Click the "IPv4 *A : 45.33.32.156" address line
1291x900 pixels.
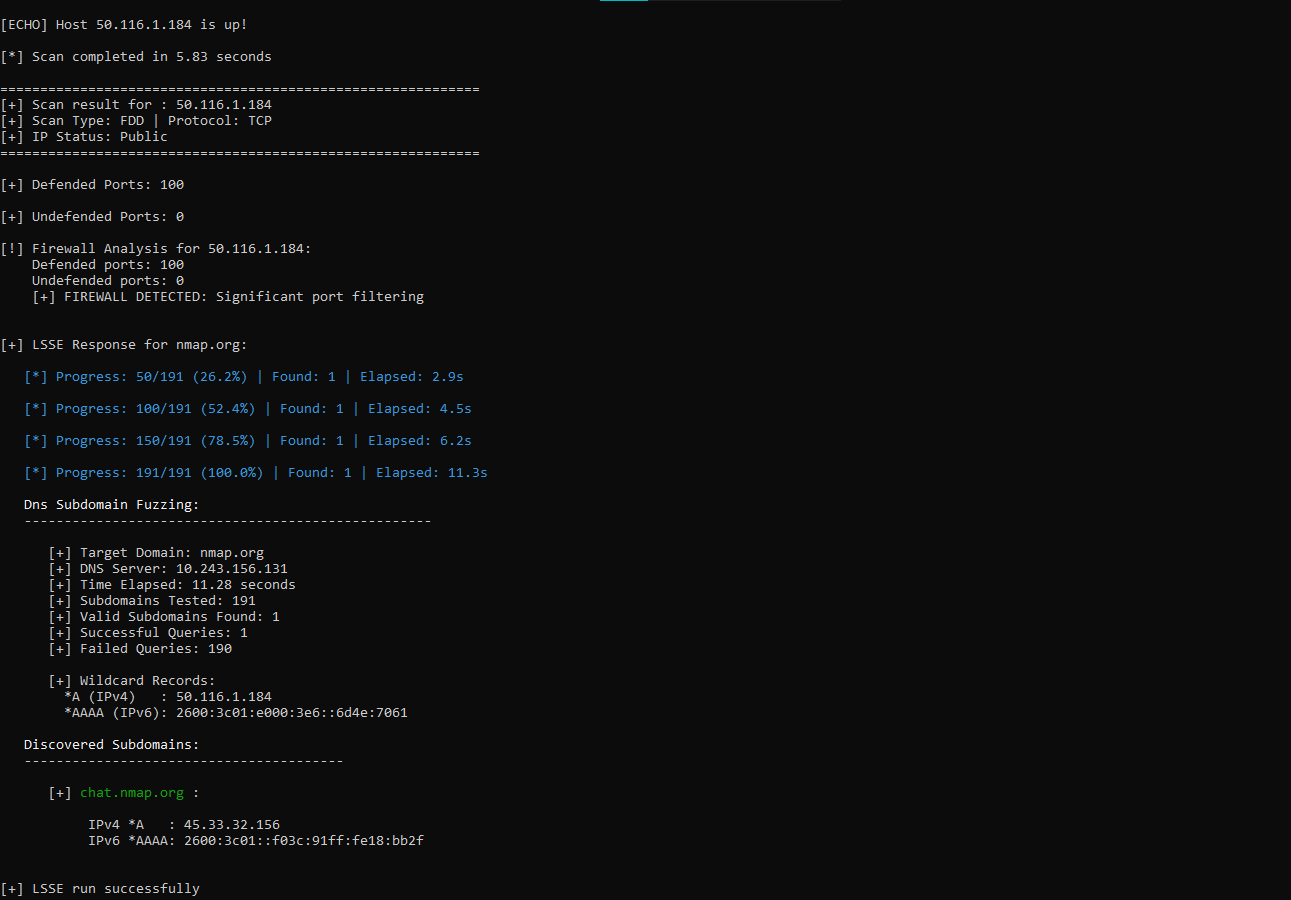pyautogui.click(x=184, y=824)
